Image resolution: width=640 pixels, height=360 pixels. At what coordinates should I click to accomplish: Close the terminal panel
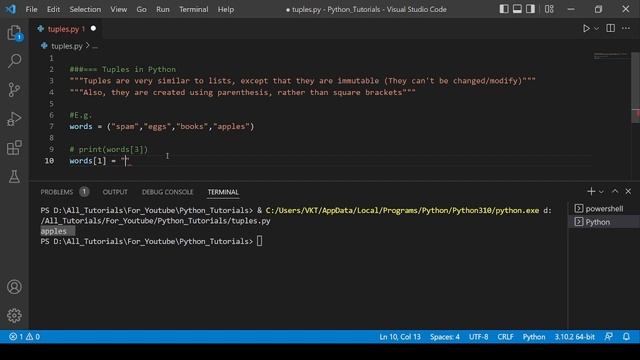pos(628,191)
